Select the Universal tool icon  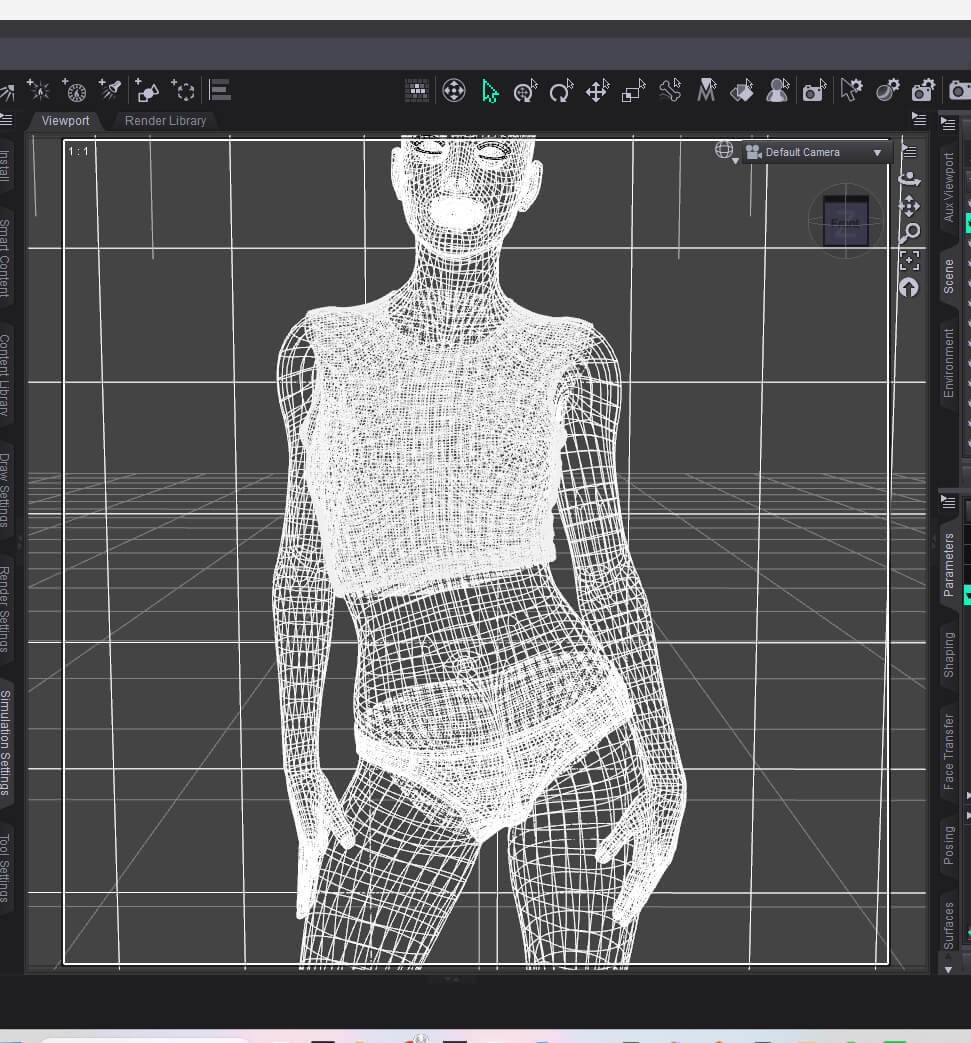pos(525,90)
